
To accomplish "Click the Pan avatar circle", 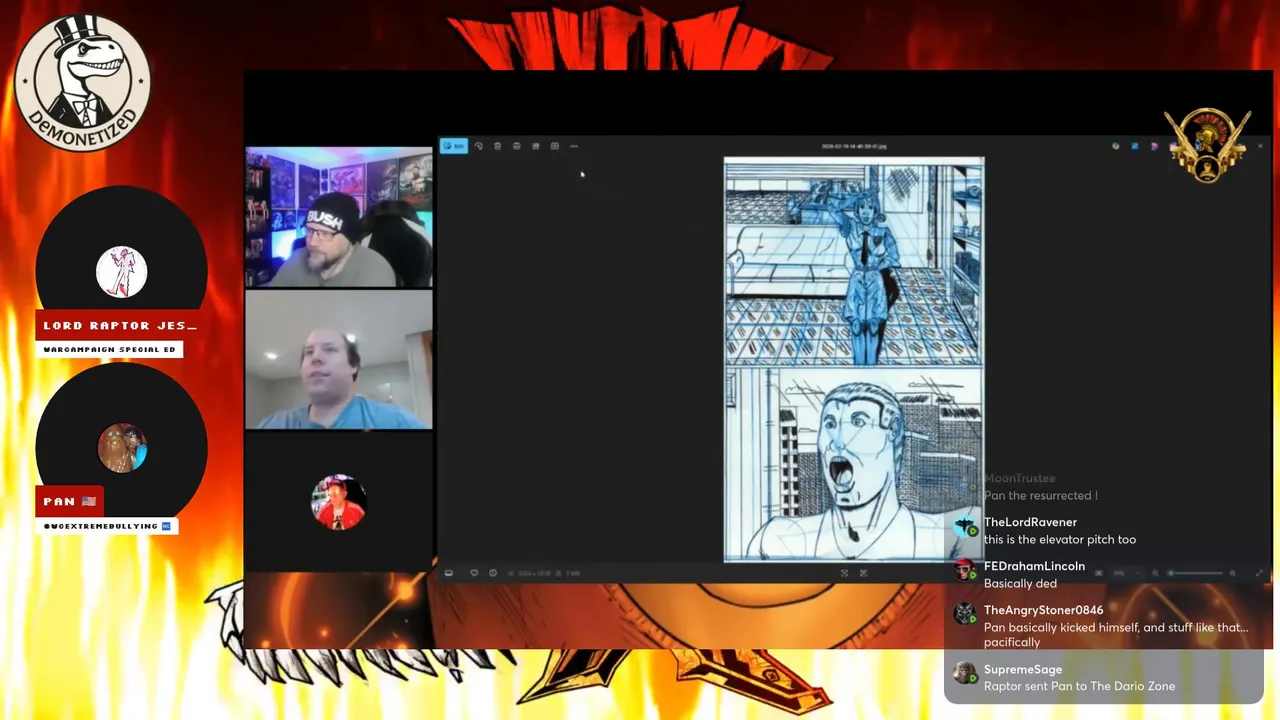I will 122,447.
